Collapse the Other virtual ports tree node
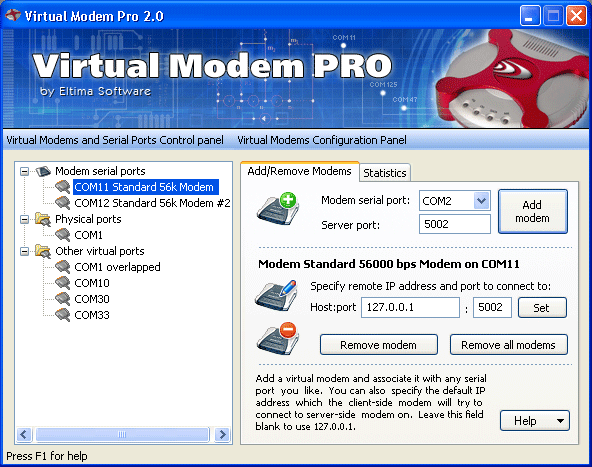The image size is (592, 467). click(x=25, y=251)
